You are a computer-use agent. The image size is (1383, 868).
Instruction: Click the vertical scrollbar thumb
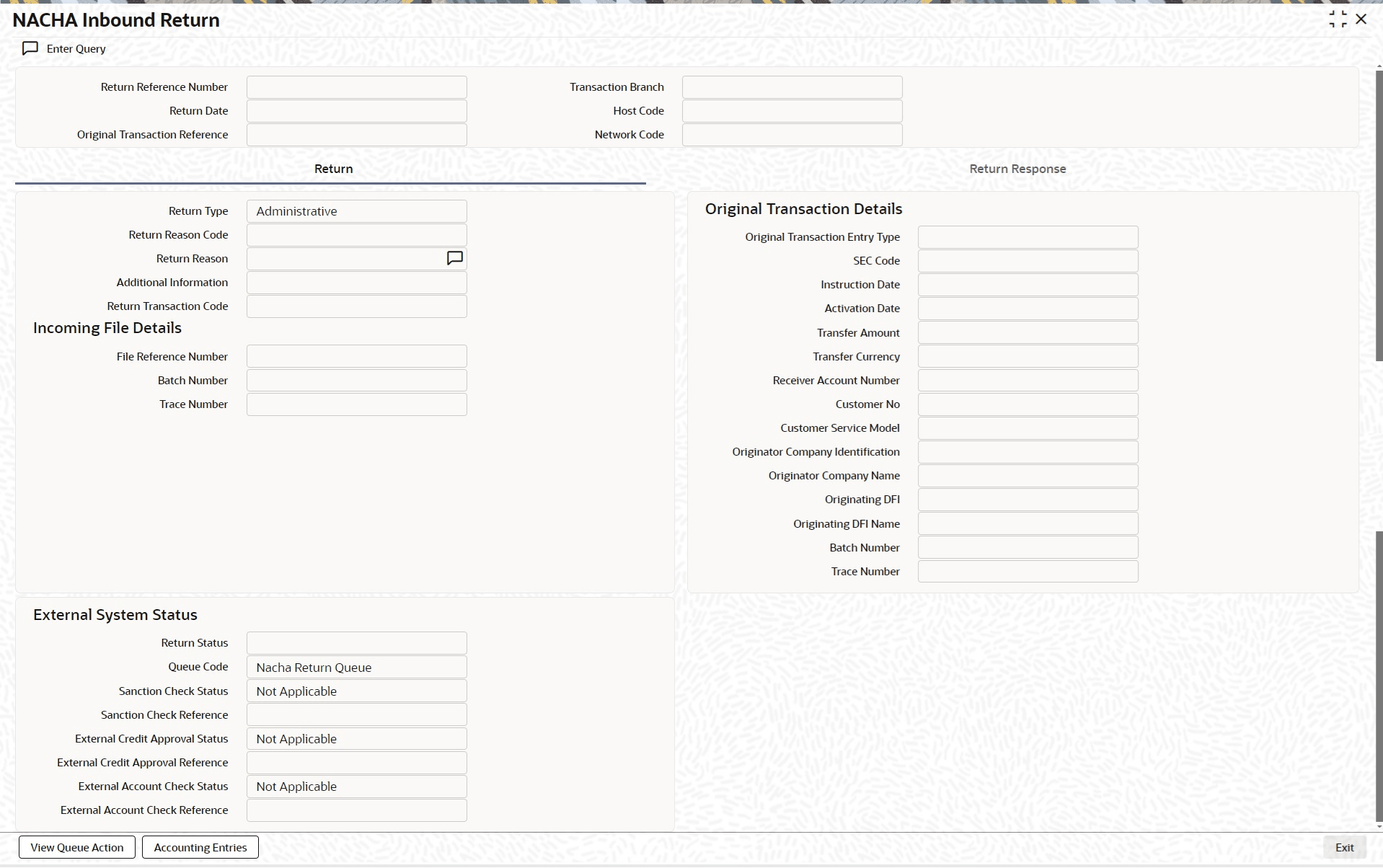point(1379,216)
